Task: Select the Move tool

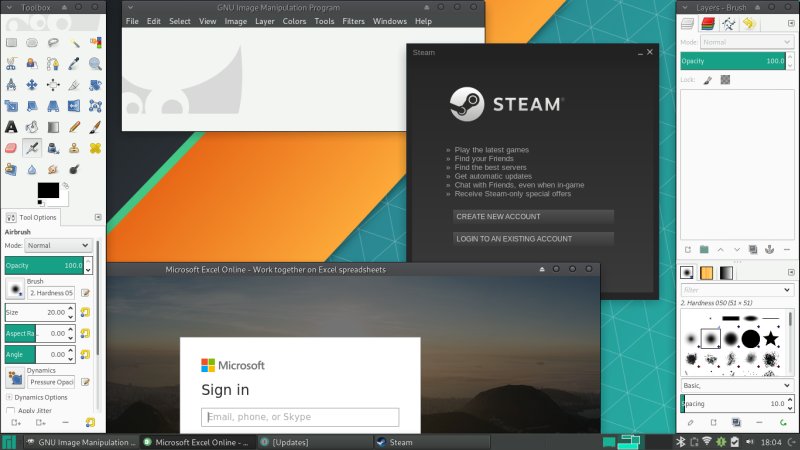Action: [x=32, y=85]
